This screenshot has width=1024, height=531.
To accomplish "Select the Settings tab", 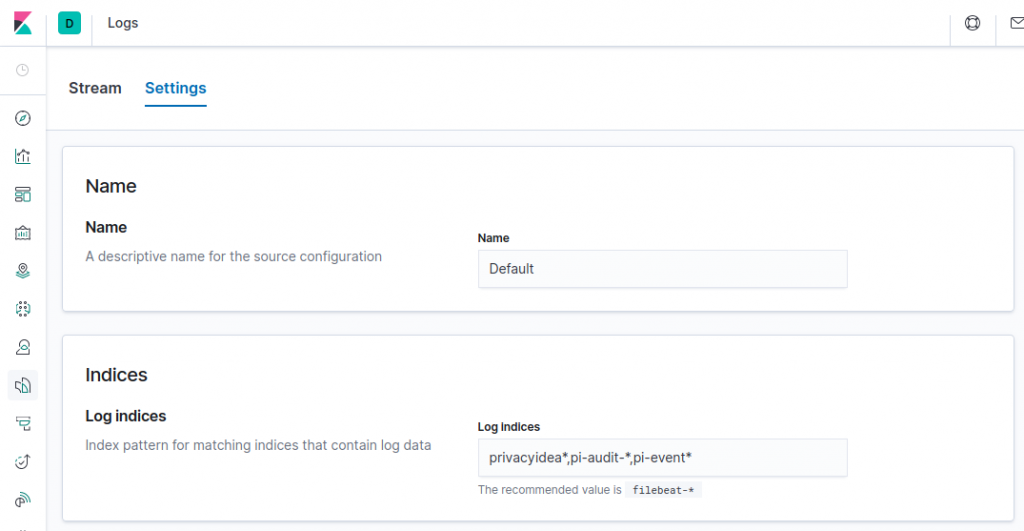I will 176,88.
